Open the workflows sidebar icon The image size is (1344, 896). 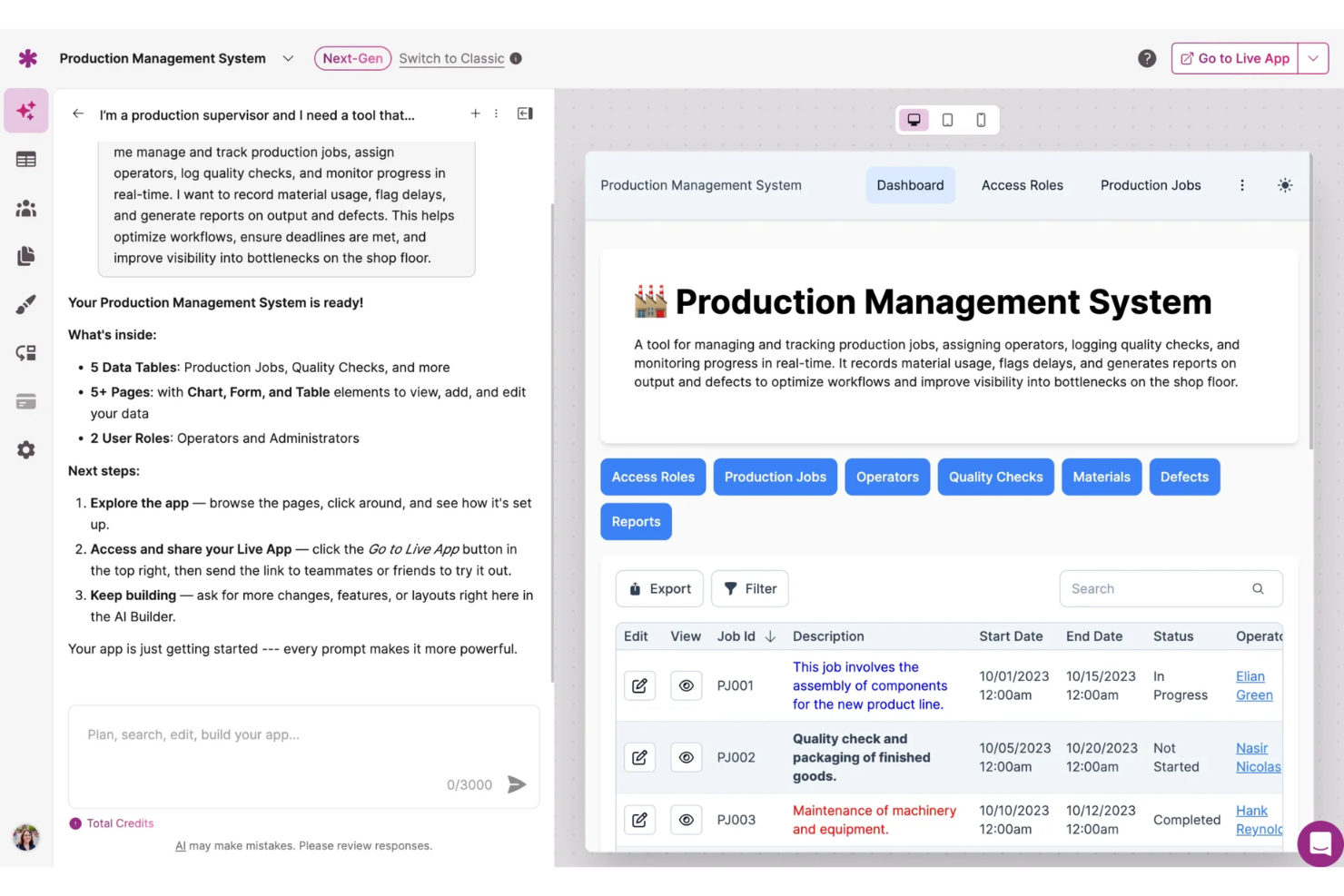[x=26, y=353]
